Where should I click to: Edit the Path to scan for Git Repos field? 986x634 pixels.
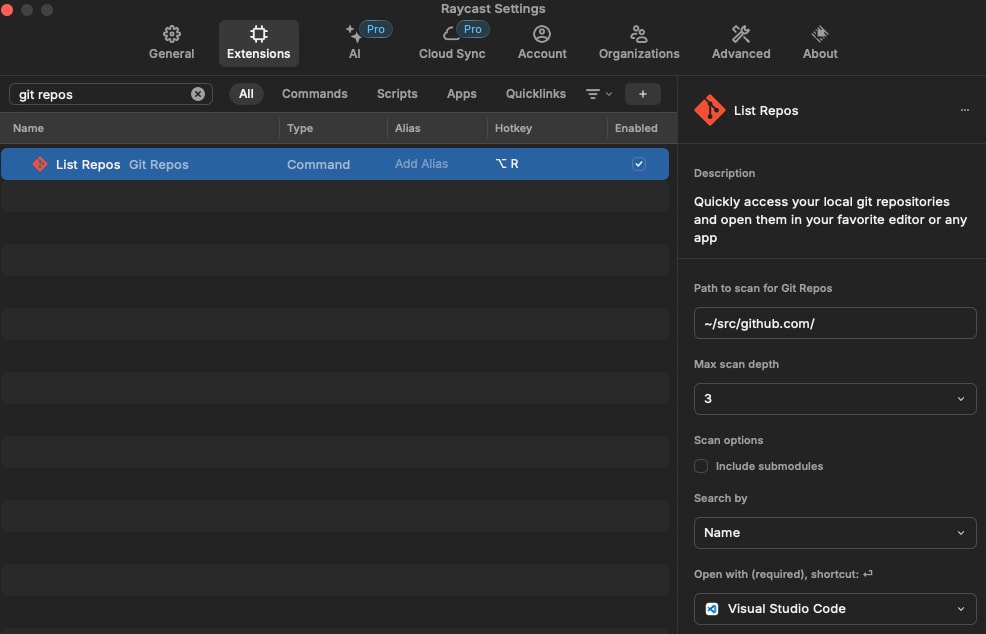coord(835,323)
